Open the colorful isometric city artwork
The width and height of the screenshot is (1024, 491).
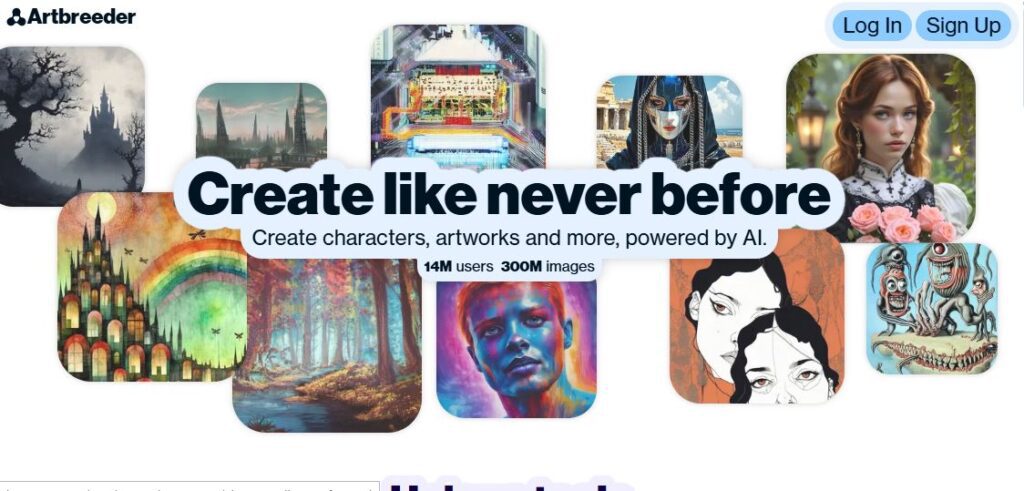458,93
